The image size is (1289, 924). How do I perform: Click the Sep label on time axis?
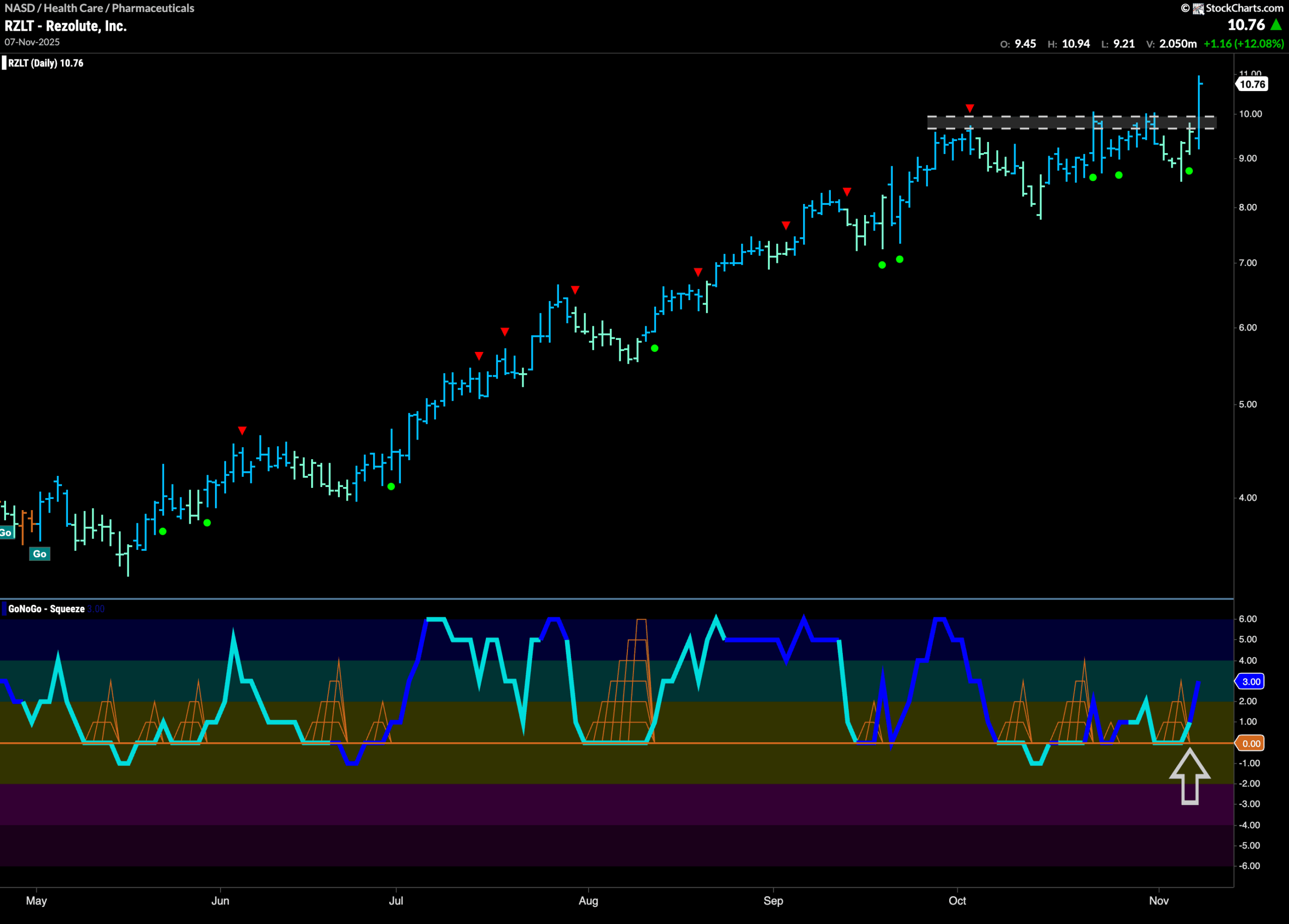click(x=773, y=901)
